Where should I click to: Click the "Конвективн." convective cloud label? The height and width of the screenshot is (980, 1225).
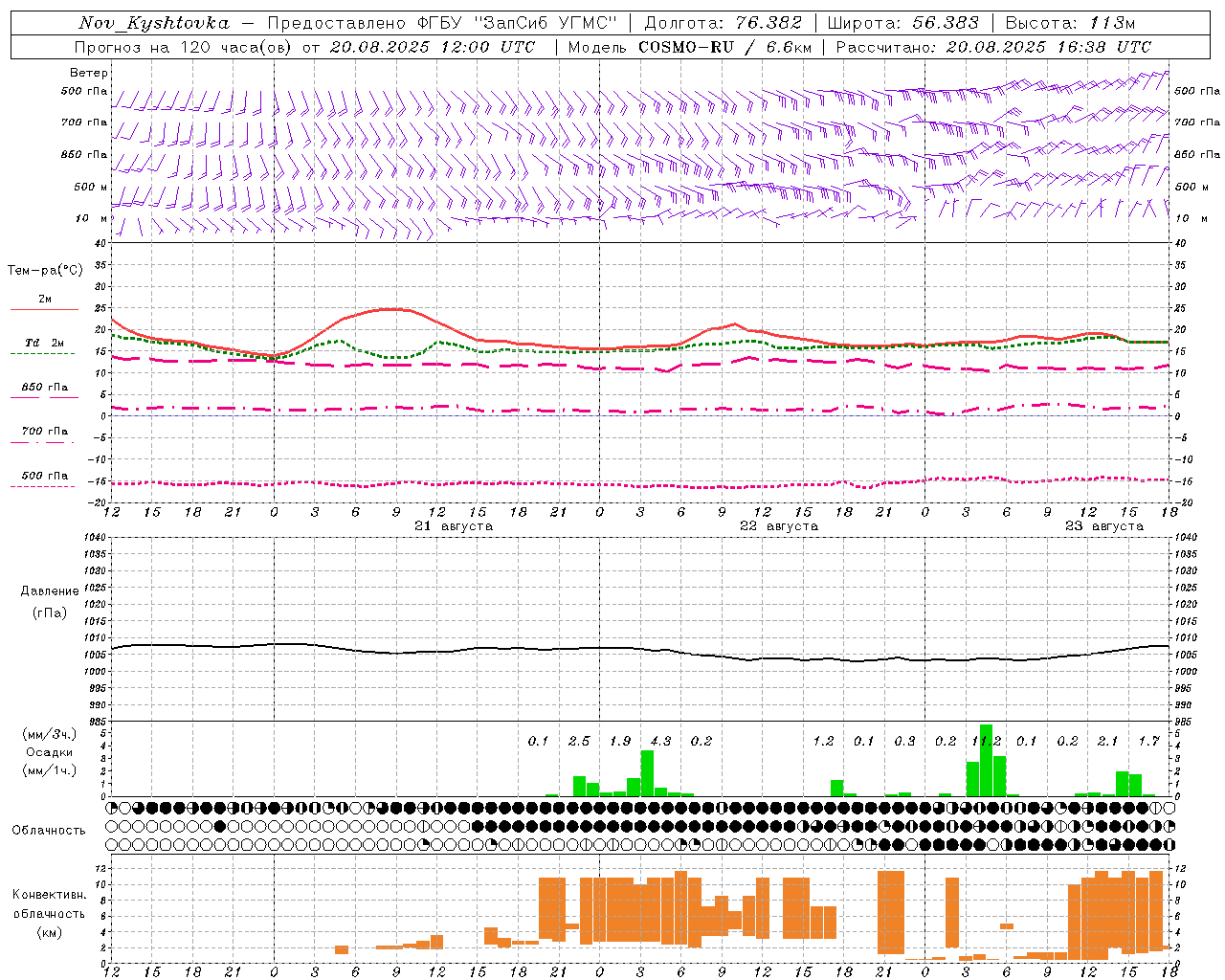pos(49,895)
